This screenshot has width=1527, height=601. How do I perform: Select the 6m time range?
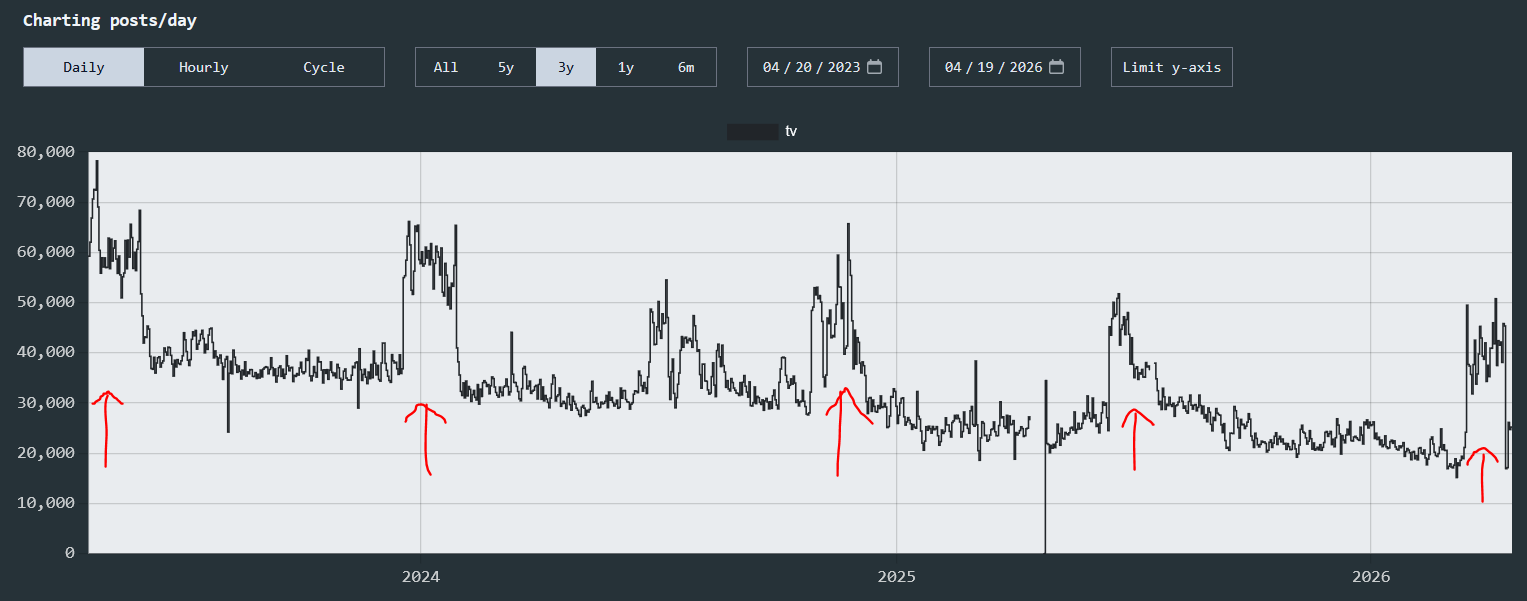click(686, 67)
